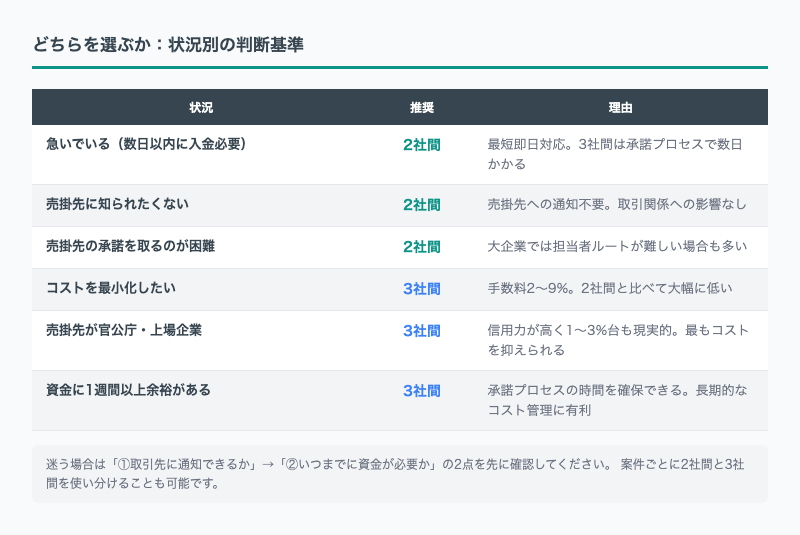Click the reason 手数料2〜9%。2社間と比べて大幅に低い

(x=610, y=288)
